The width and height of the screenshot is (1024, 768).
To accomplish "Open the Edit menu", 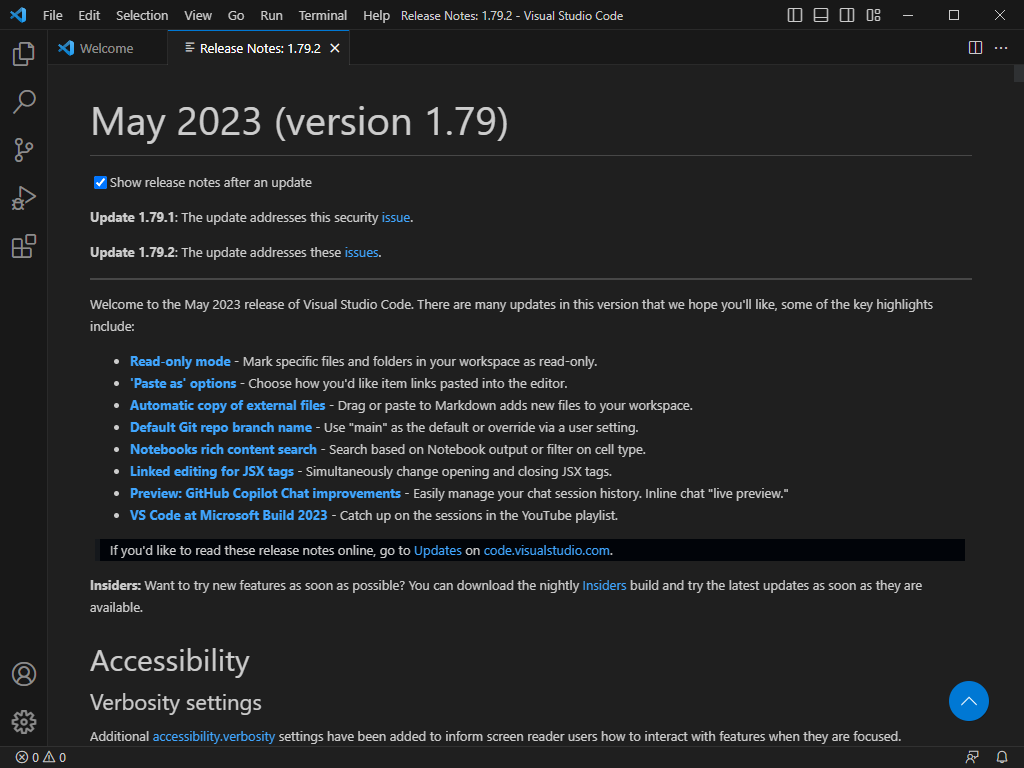I will [89, 15].
